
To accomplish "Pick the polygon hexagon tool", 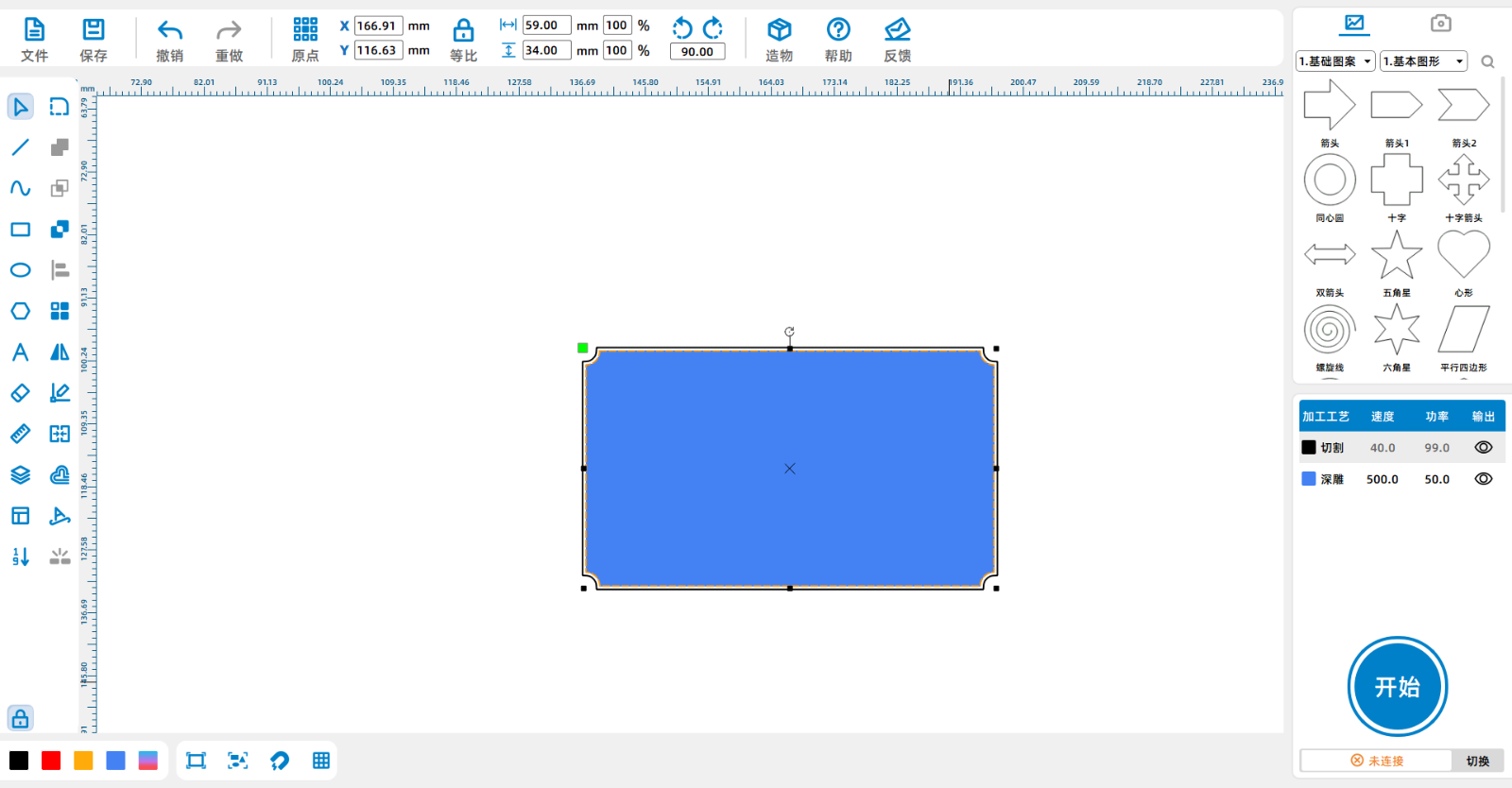I will point(20,311).
